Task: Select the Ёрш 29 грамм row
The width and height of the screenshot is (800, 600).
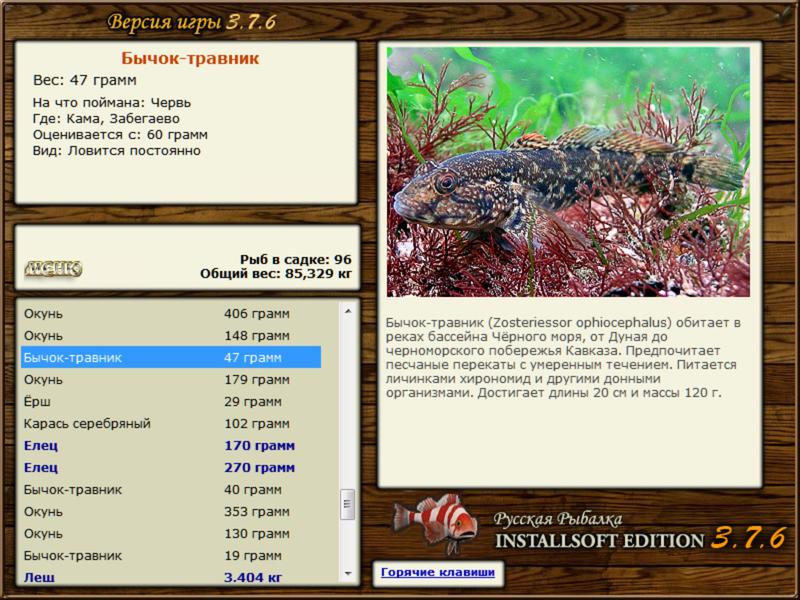Action: pyautogui.click(x=171, y=401)
